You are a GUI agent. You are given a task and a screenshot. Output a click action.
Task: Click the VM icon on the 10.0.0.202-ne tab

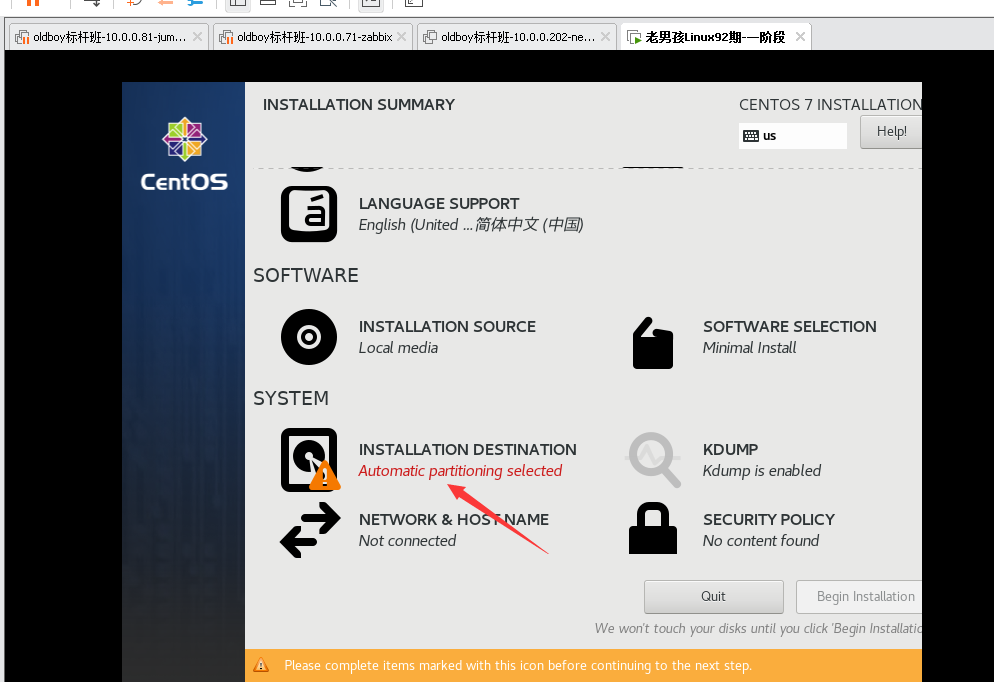point(430,37)
